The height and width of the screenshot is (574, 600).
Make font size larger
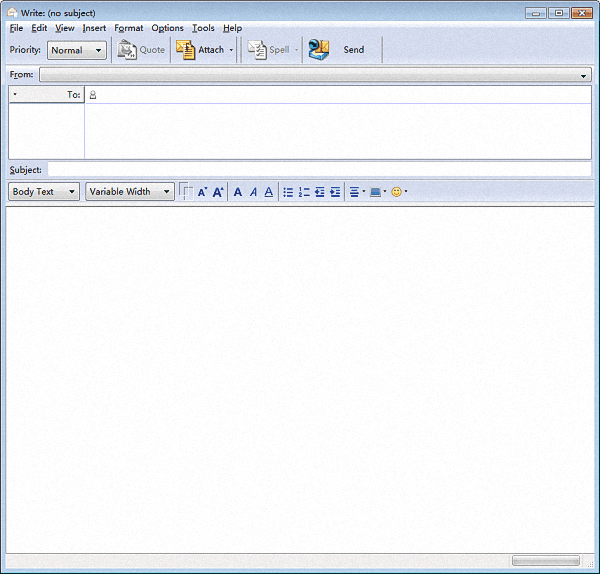click(x=217, y=192)
